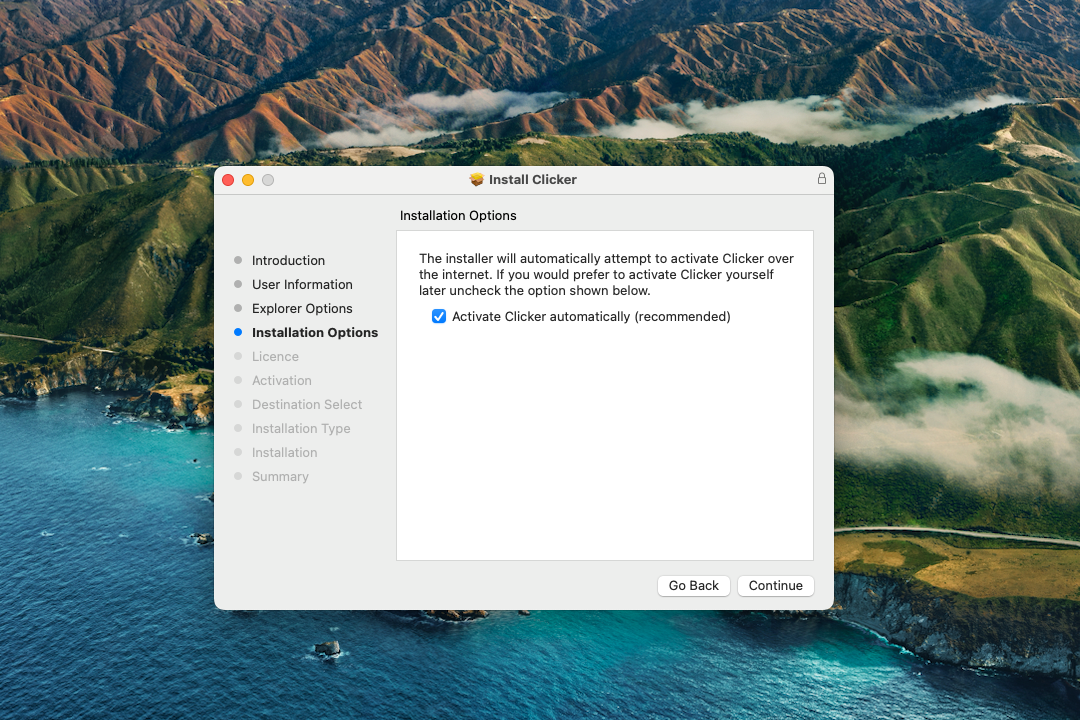
Task: Select the Explorer Options step
Action: tap(302, 308)
